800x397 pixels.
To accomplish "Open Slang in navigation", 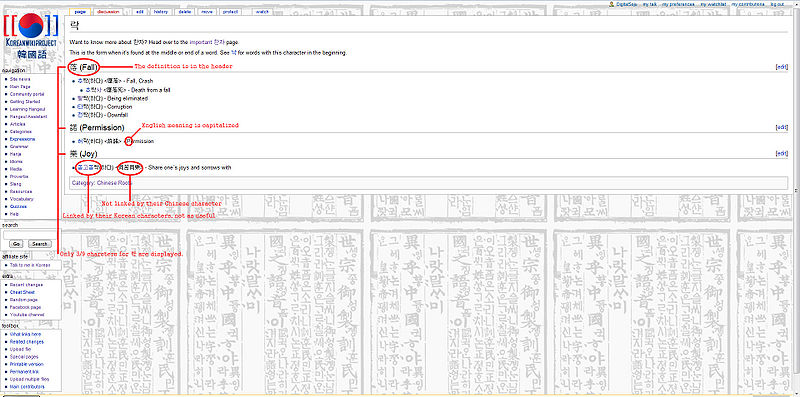I will point(15,184).
